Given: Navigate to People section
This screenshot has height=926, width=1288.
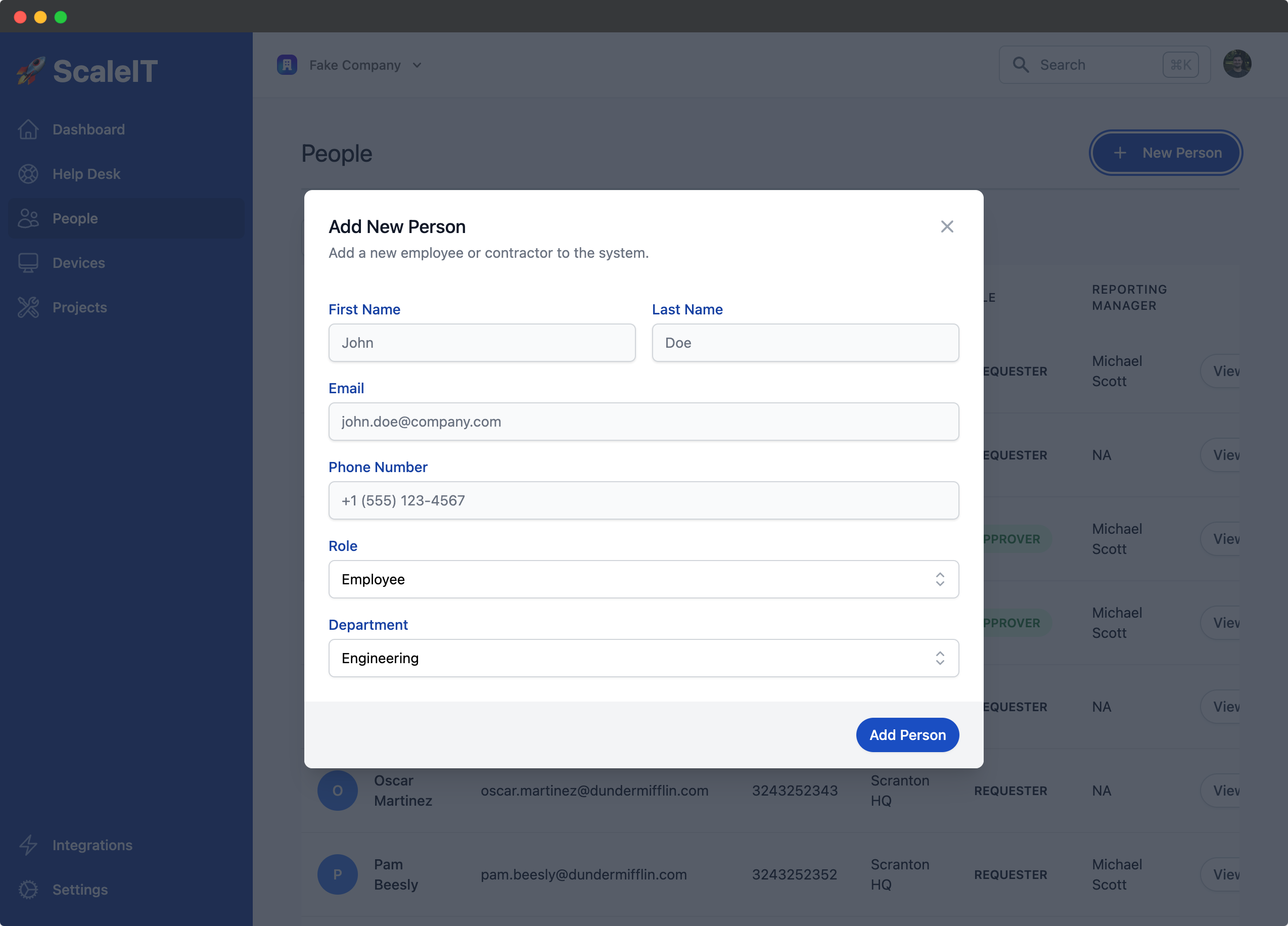Looking at the screenshot, I should (75, 217).
